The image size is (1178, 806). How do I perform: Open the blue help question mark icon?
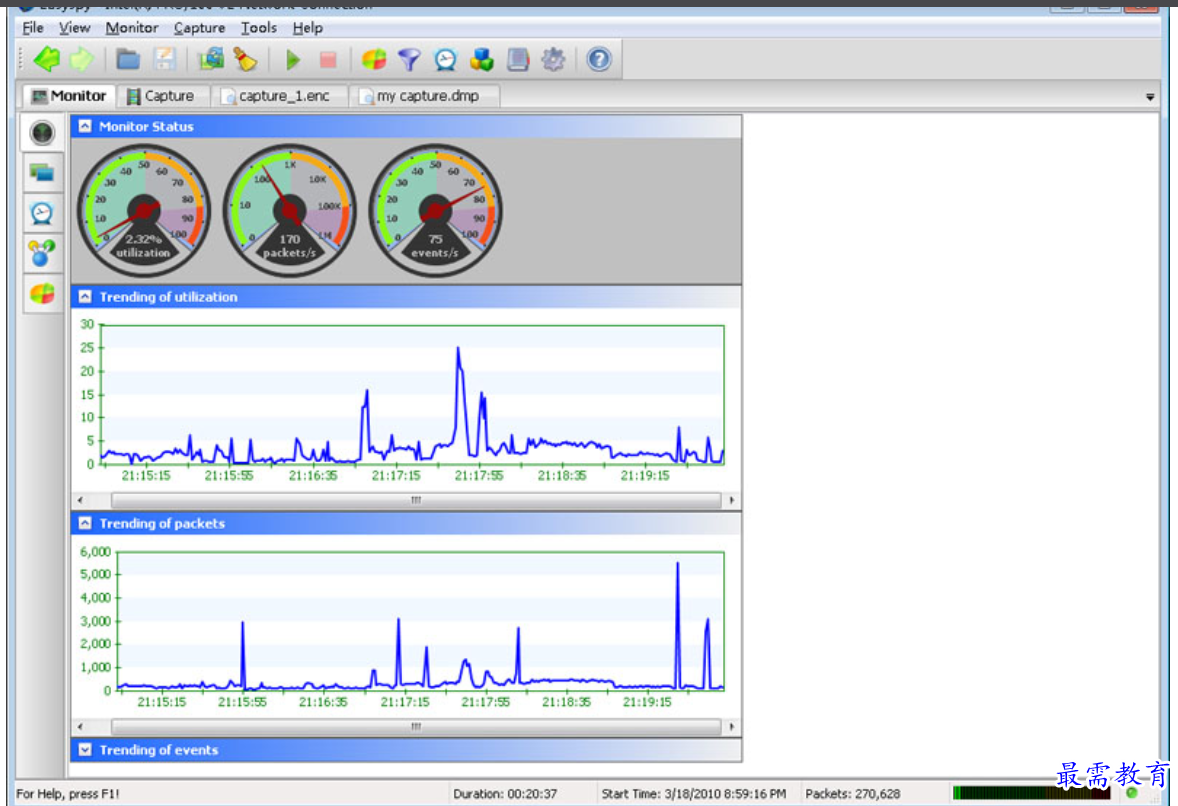pyautogui.click(x=598, y=60)
